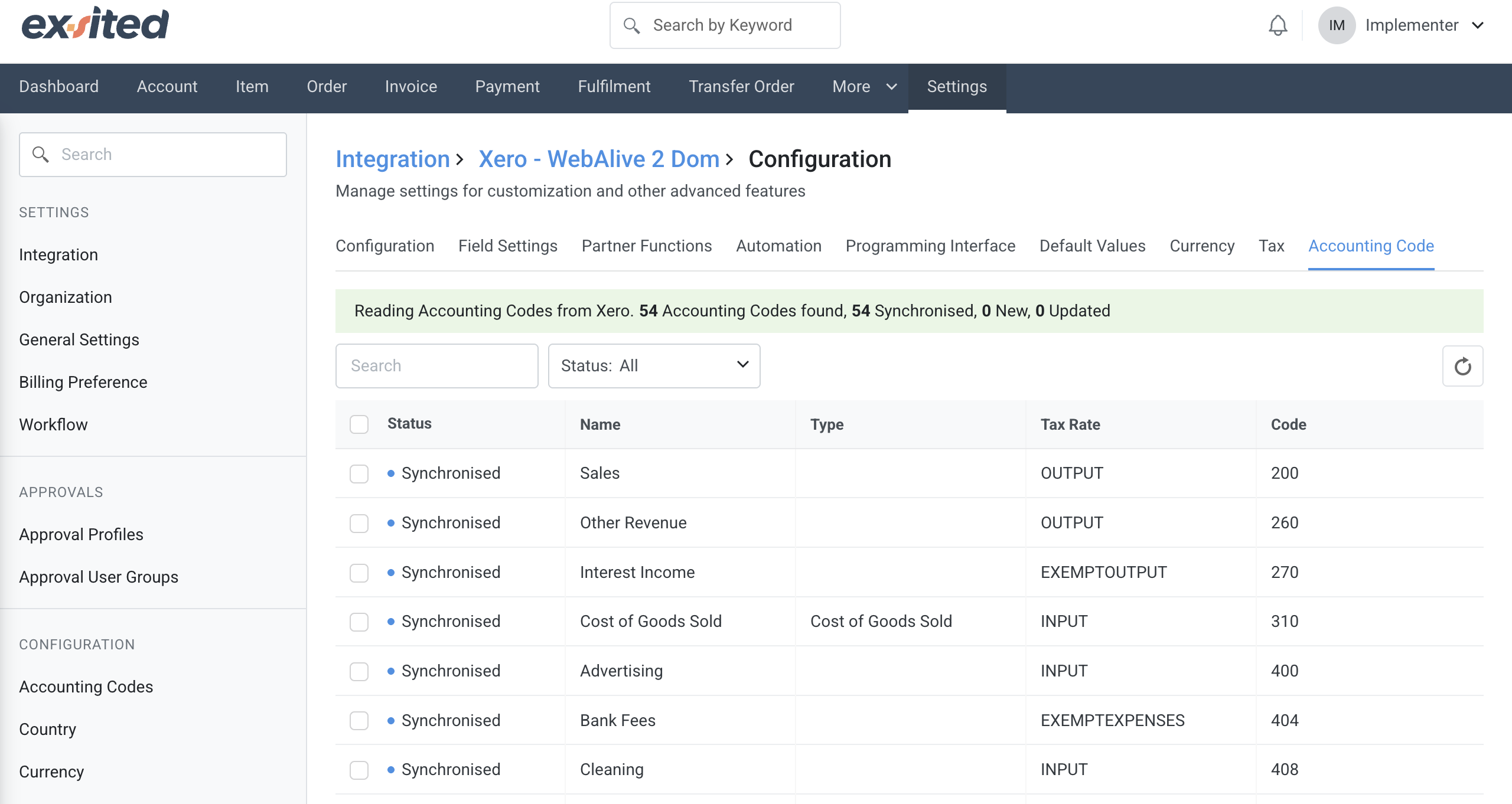Screen dimensions: 1512x804
Task: Open Payment in the top navigation
Action: (507, 87)
